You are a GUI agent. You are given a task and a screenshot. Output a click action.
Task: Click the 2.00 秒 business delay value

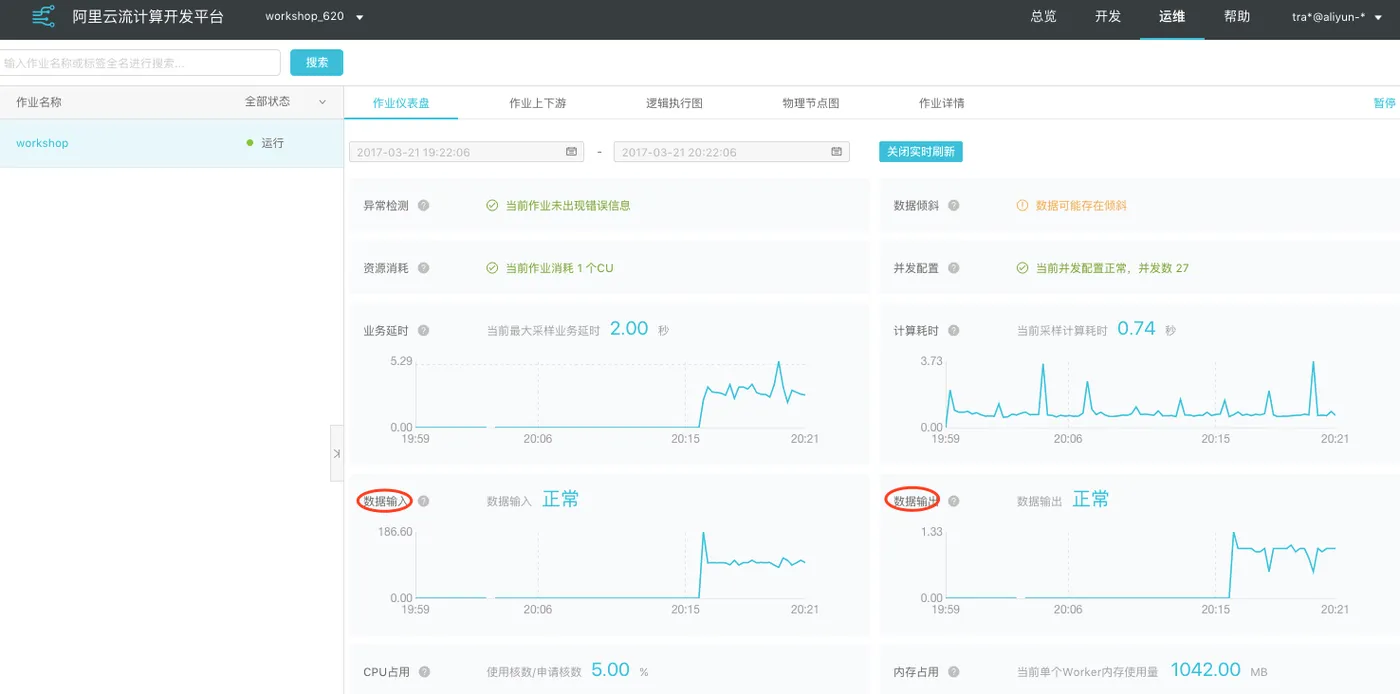click(x=639, y=329)
